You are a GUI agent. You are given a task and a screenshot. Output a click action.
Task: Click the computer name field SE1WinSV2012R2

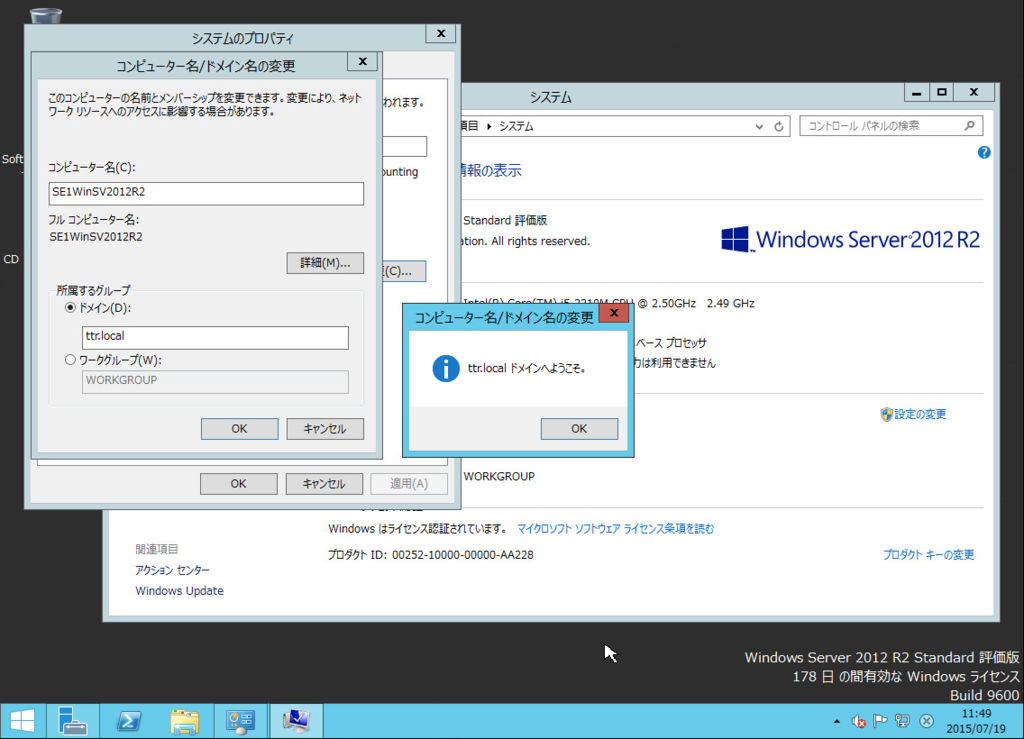(x=206, y=193)
